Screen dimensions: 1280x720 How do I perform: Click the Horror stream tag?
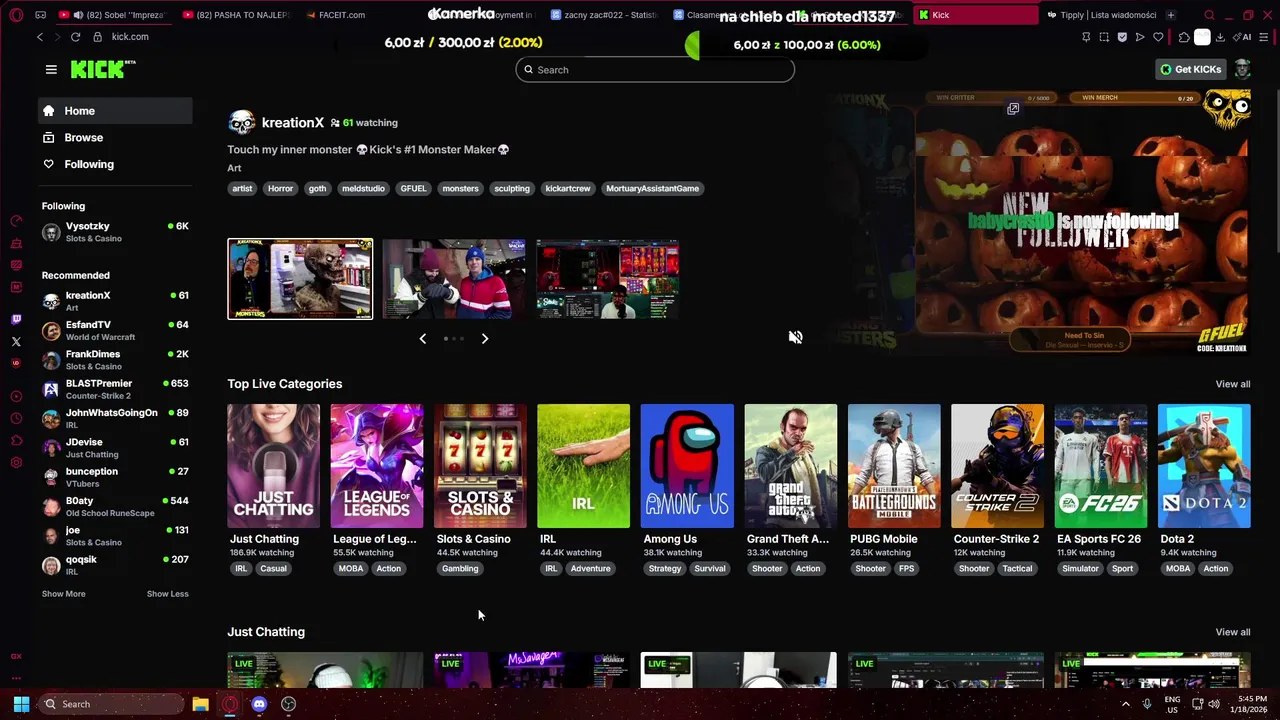(280, 188)
